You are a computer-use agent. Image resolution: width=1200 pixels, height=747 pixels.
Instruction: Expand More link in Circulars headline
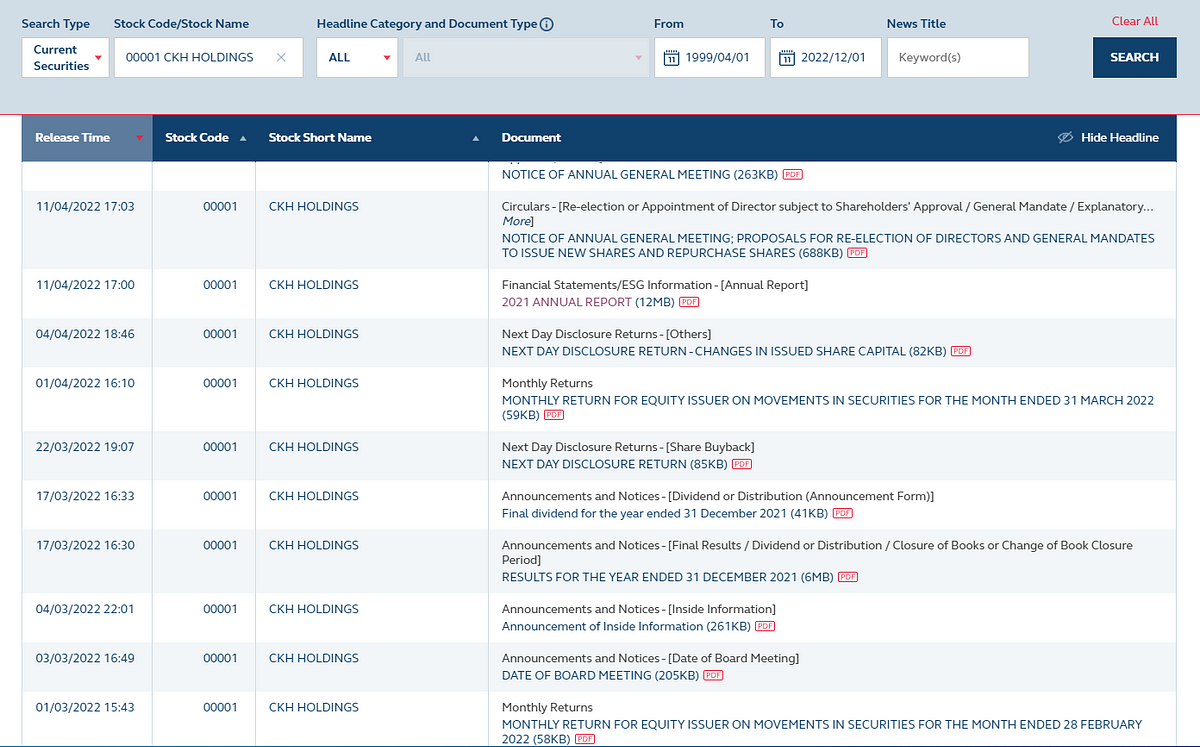(516, 221)
